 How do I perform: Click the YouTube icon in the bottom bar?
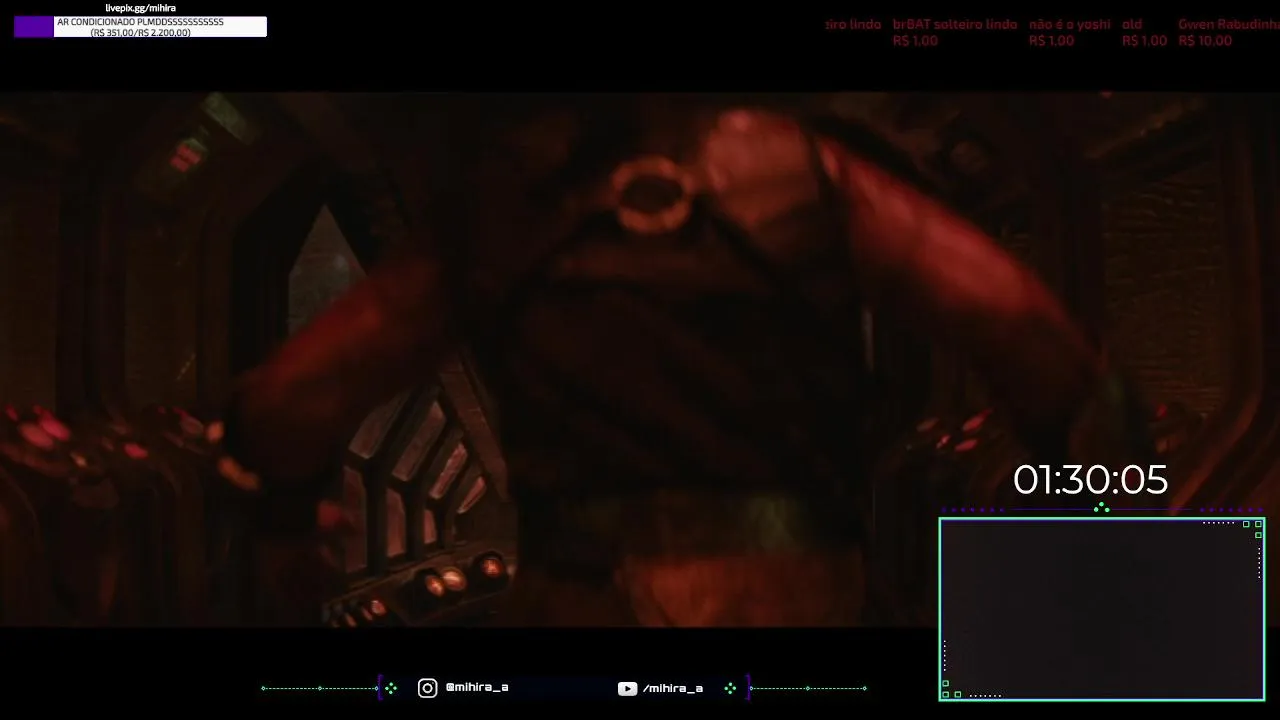pos(627,688)
